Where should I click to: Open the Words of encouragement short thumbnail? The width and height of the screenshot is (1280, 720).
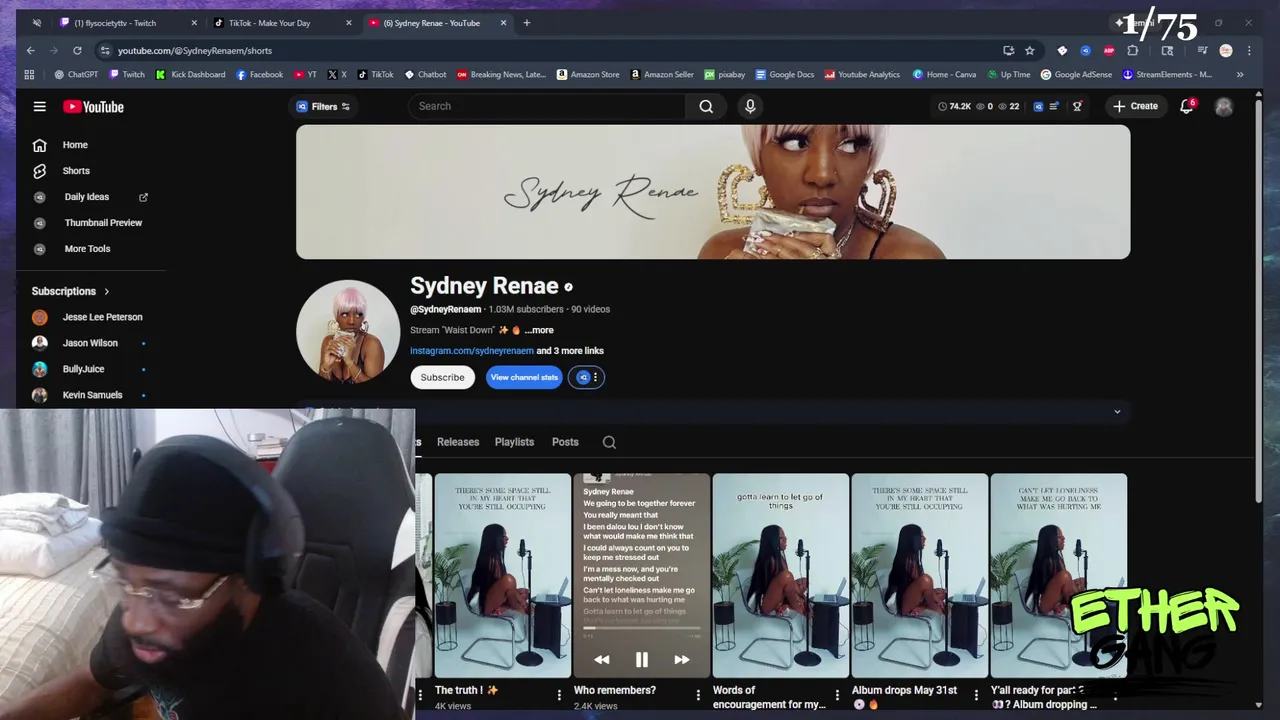click(x=780, y=576)
